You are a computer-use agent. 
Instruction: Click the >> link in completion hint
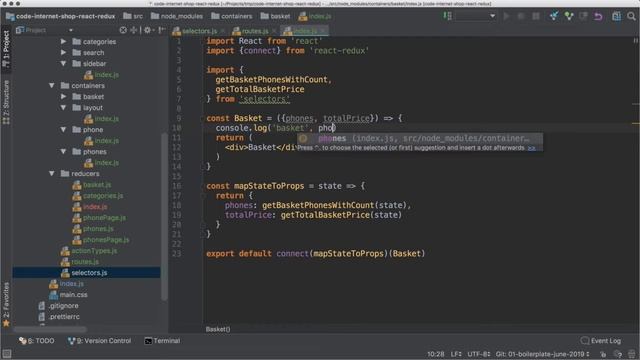[531, 148]
